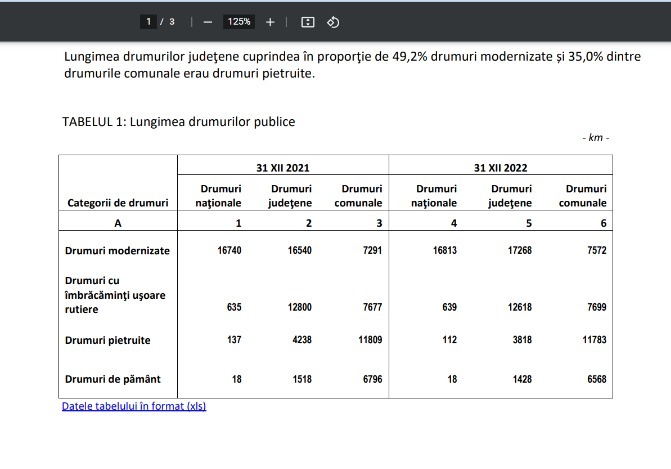
Task: Click the value 11809 cell
Action: (370, 340)
